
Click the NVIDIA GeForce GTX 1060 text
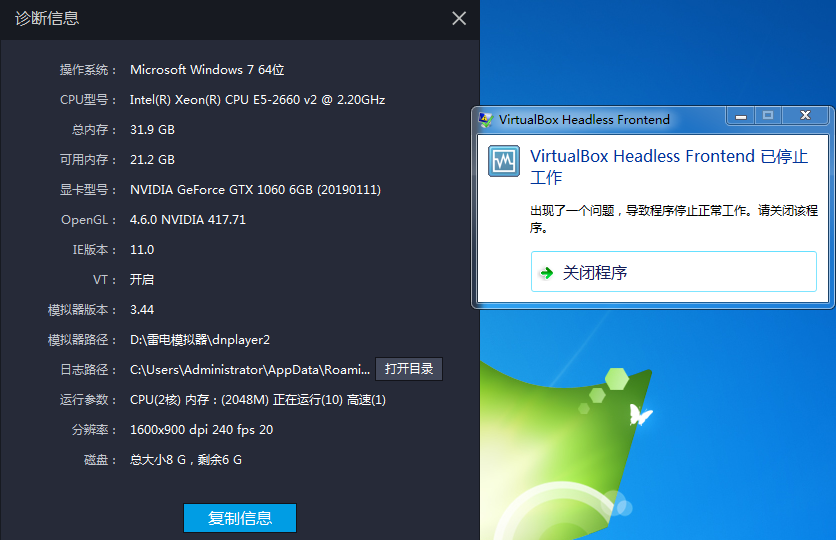(255, 190)
